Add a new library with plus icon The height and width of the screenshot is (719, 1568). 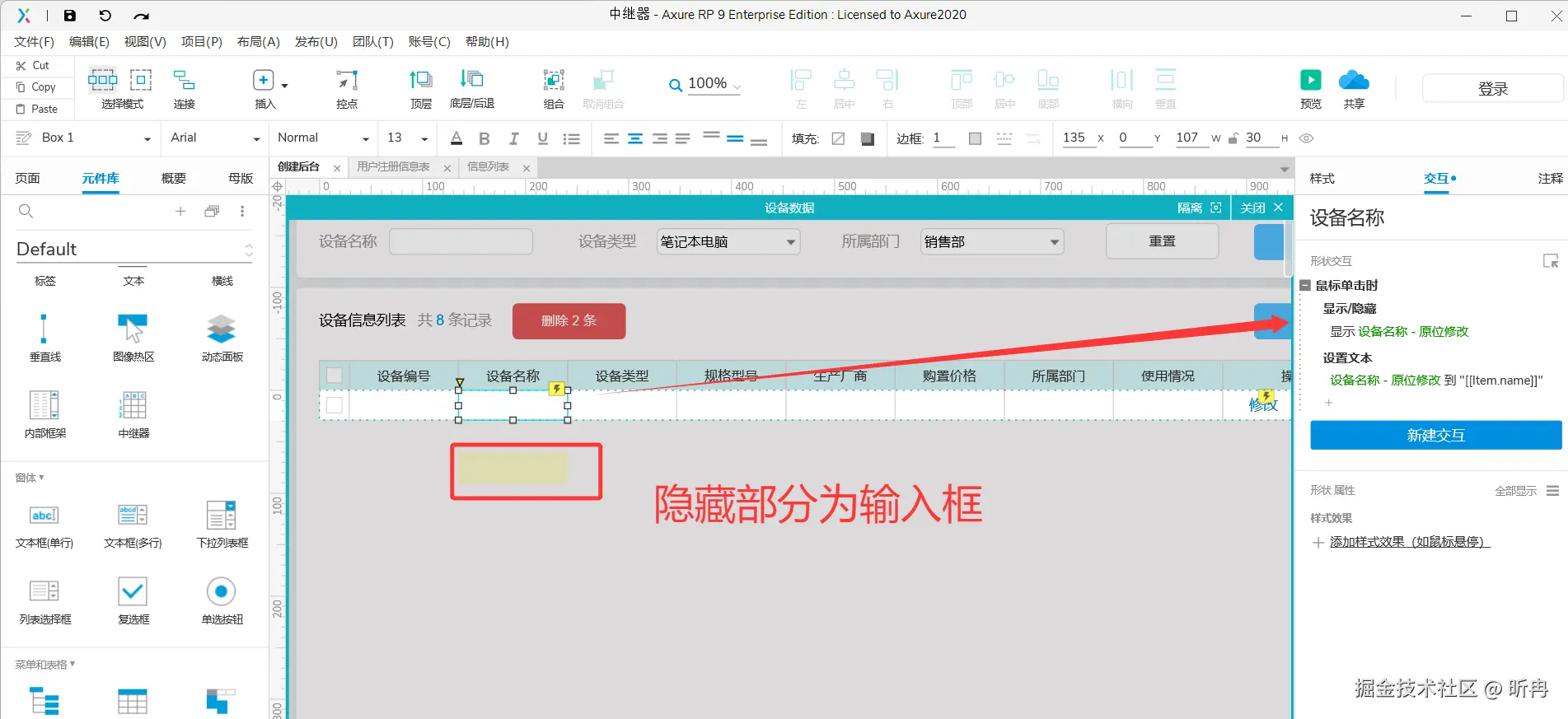(x=180, y=212)
